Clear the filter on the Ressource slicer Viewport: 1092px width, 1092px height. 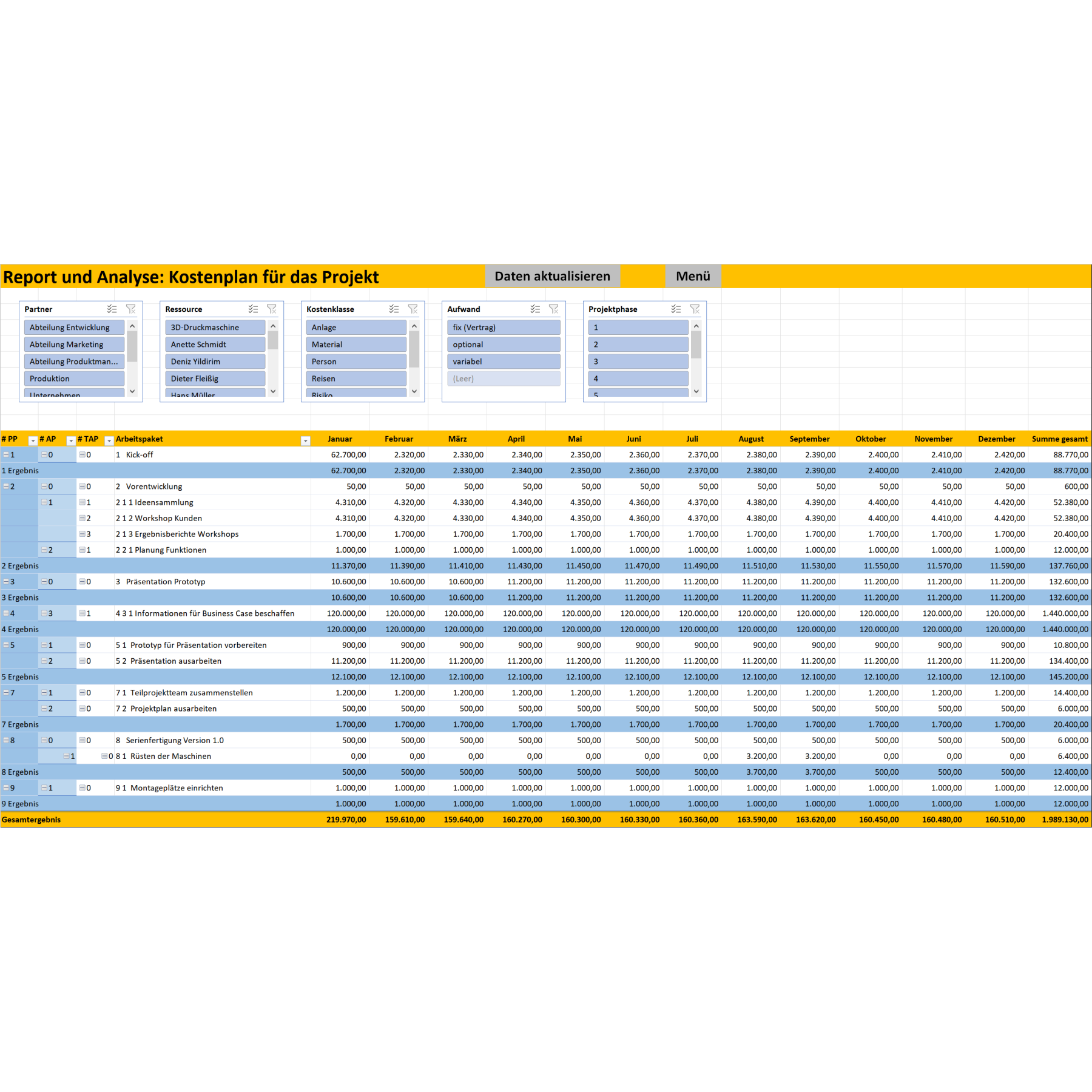point(272,309)
